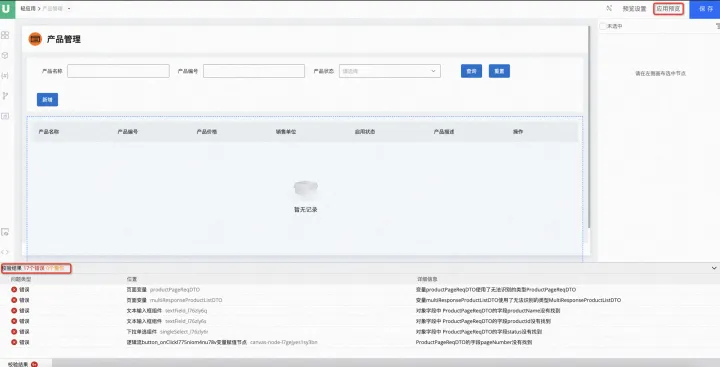The height and width of the screenshot is (367, 720).
Task: Click the 17个错误 count text
Action: [34, 268]
